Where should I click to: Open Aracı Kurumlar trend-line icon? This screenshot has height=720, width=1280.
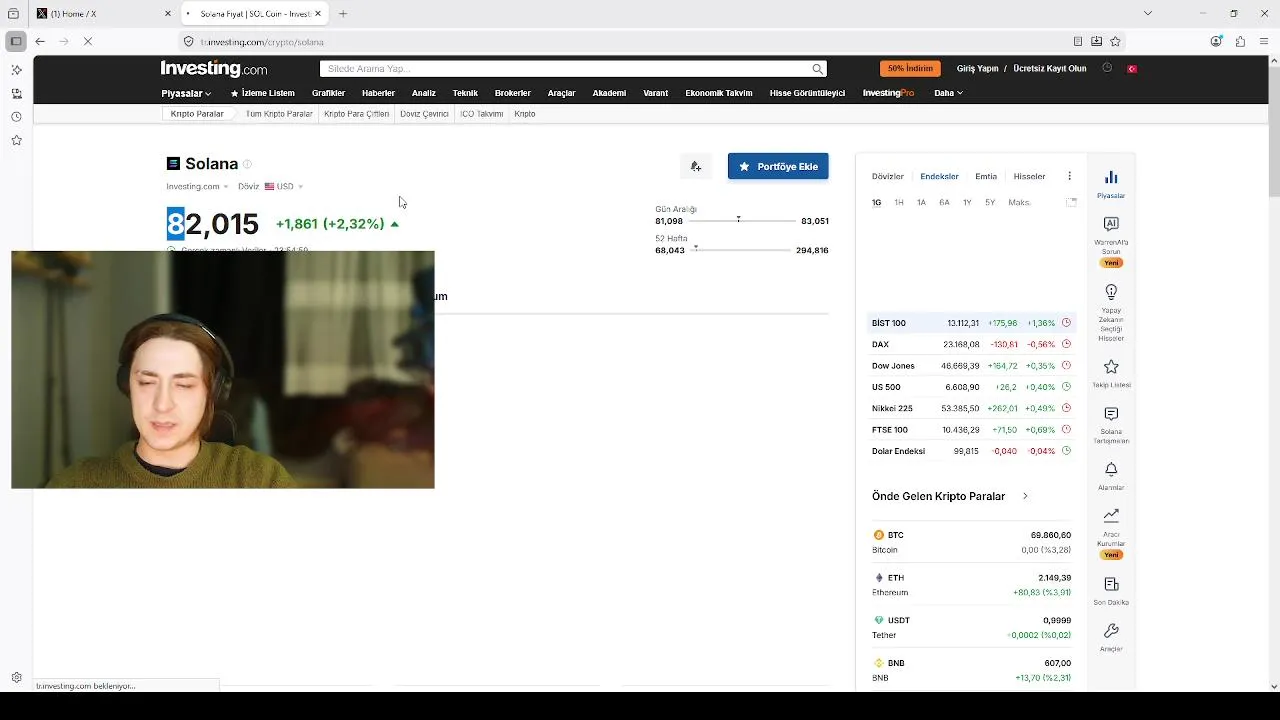[x=1111, y=516]
